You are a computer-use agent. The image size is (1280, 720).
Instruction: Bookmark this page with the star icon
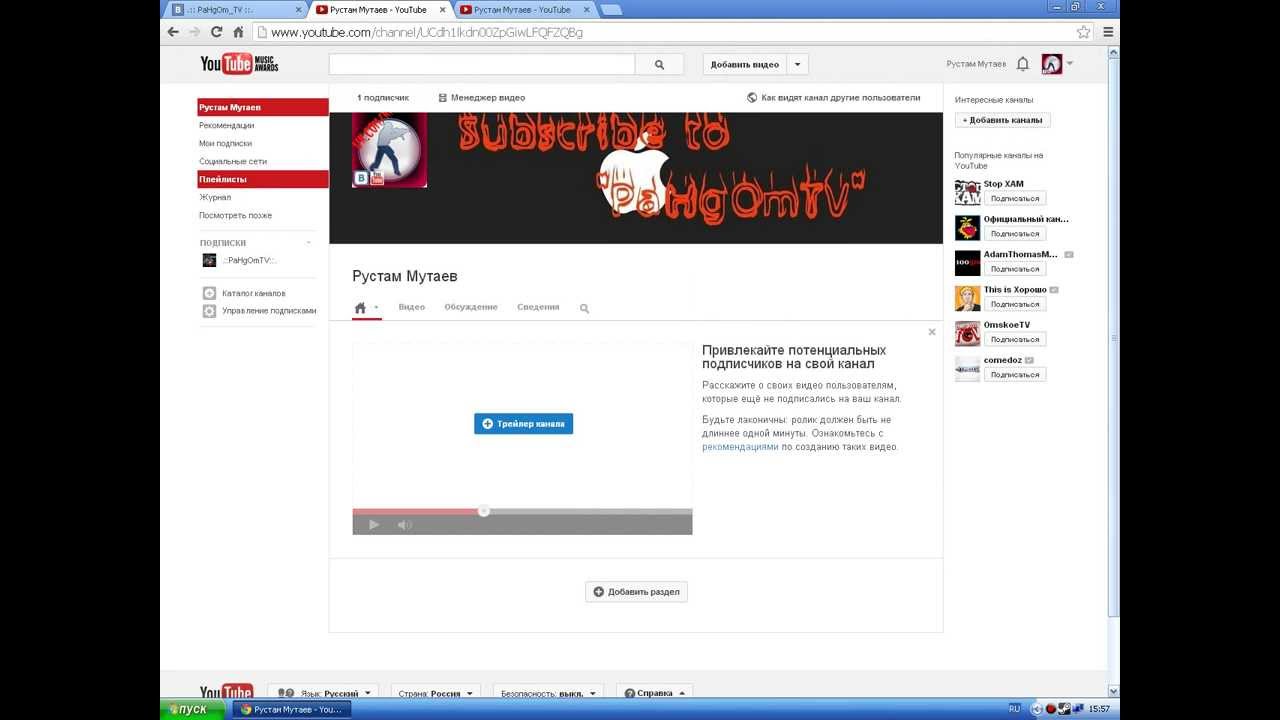pyautogui.click(x=1083, y=32)
